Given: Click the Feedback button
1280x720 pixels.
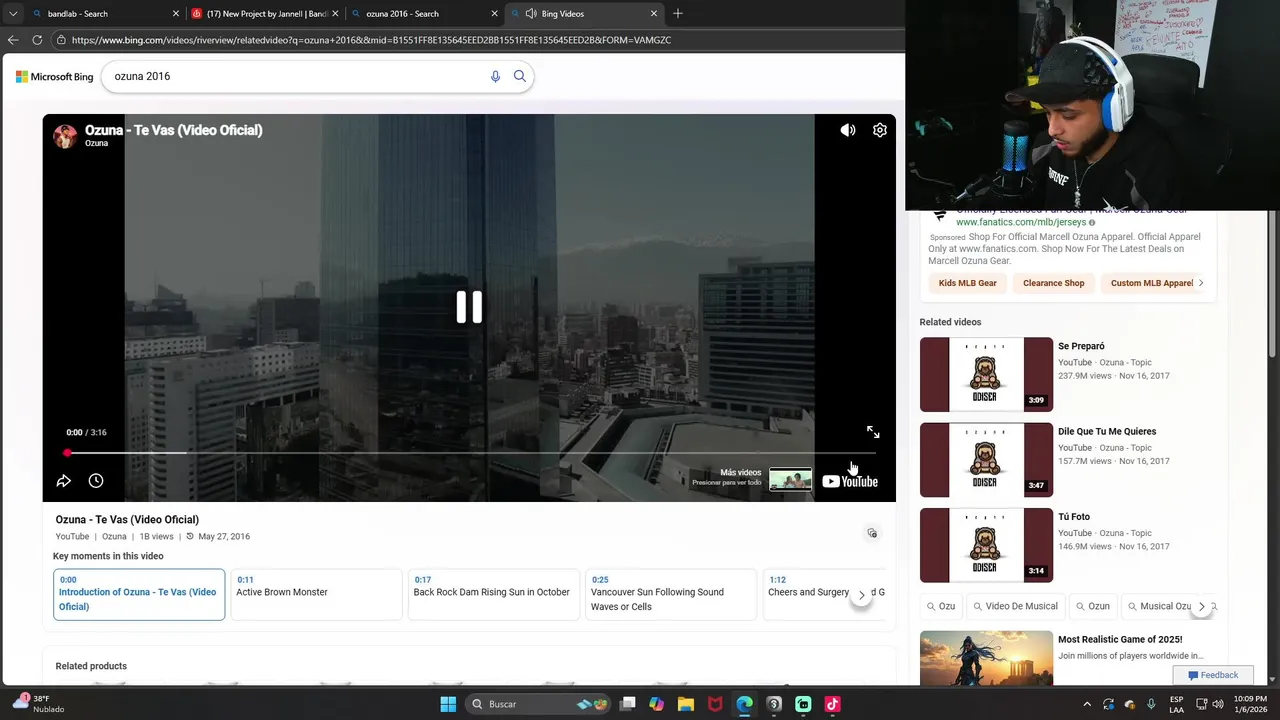Looking at the screenshot, I should (1213, 675).
